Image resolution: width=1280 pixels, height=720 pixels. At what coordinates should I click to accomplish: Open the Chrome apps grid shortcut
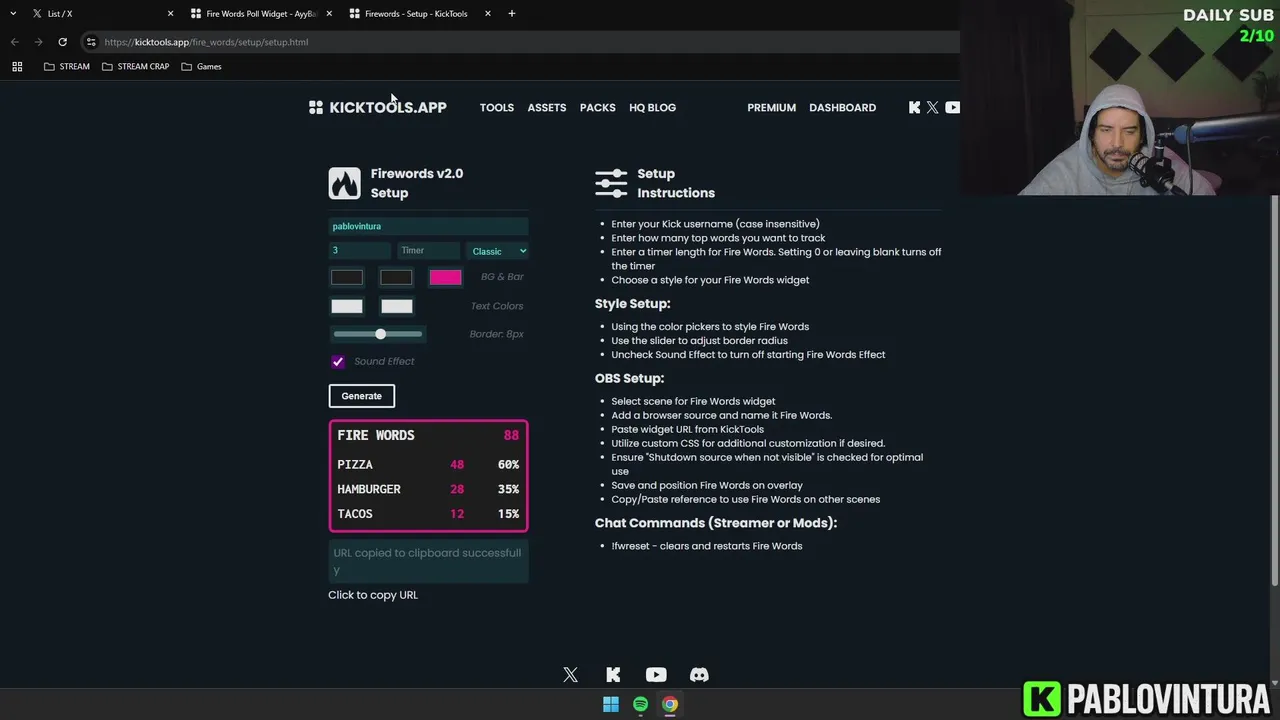(17, 66)
